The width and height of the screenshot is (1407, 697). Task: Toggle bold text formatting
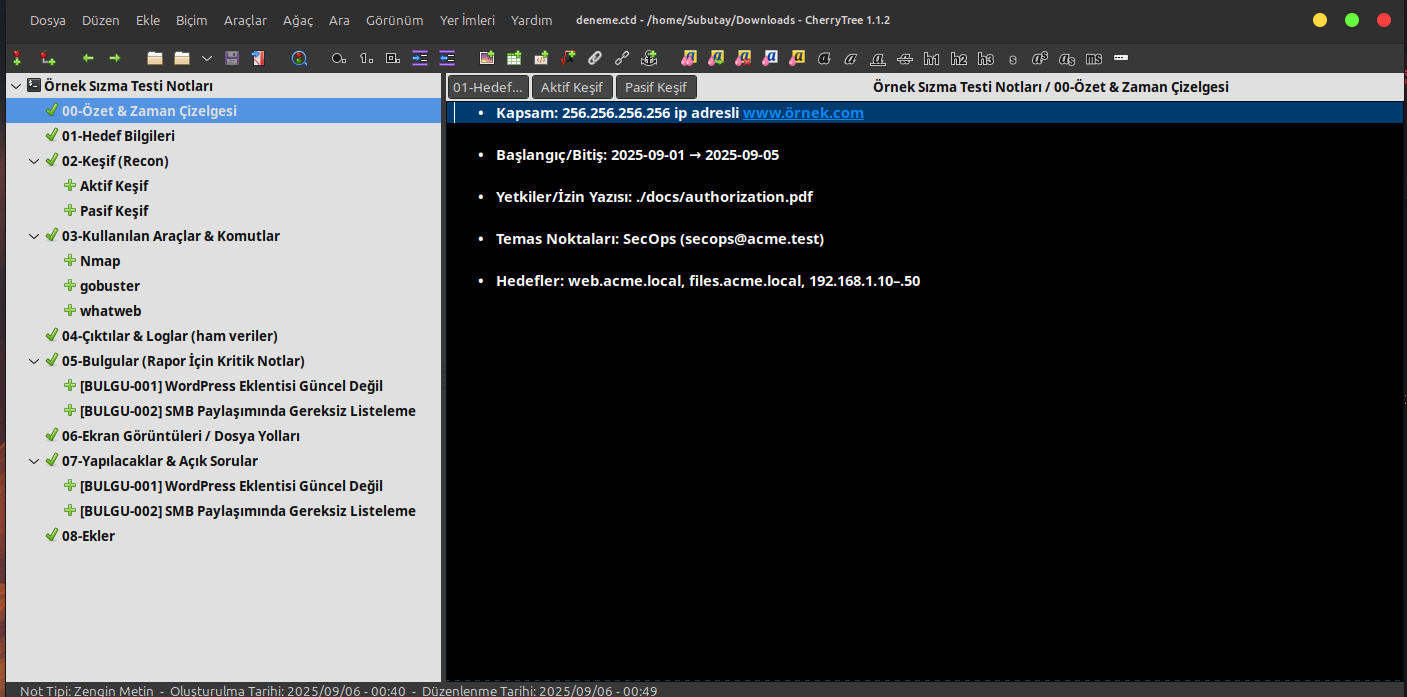pyautogui.click(x=824, y=58)
